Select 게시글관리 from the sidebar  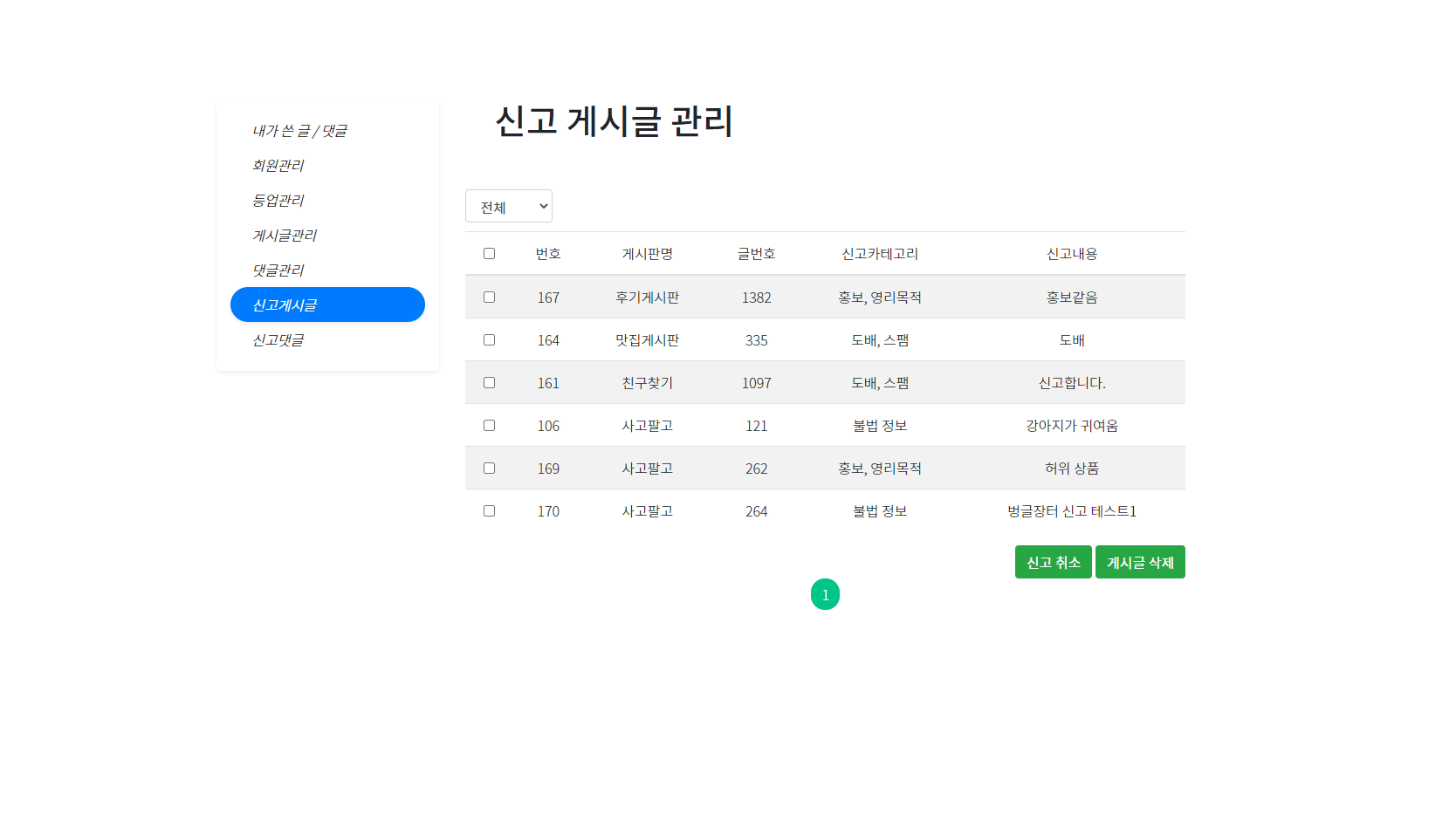tap(284, 235)
